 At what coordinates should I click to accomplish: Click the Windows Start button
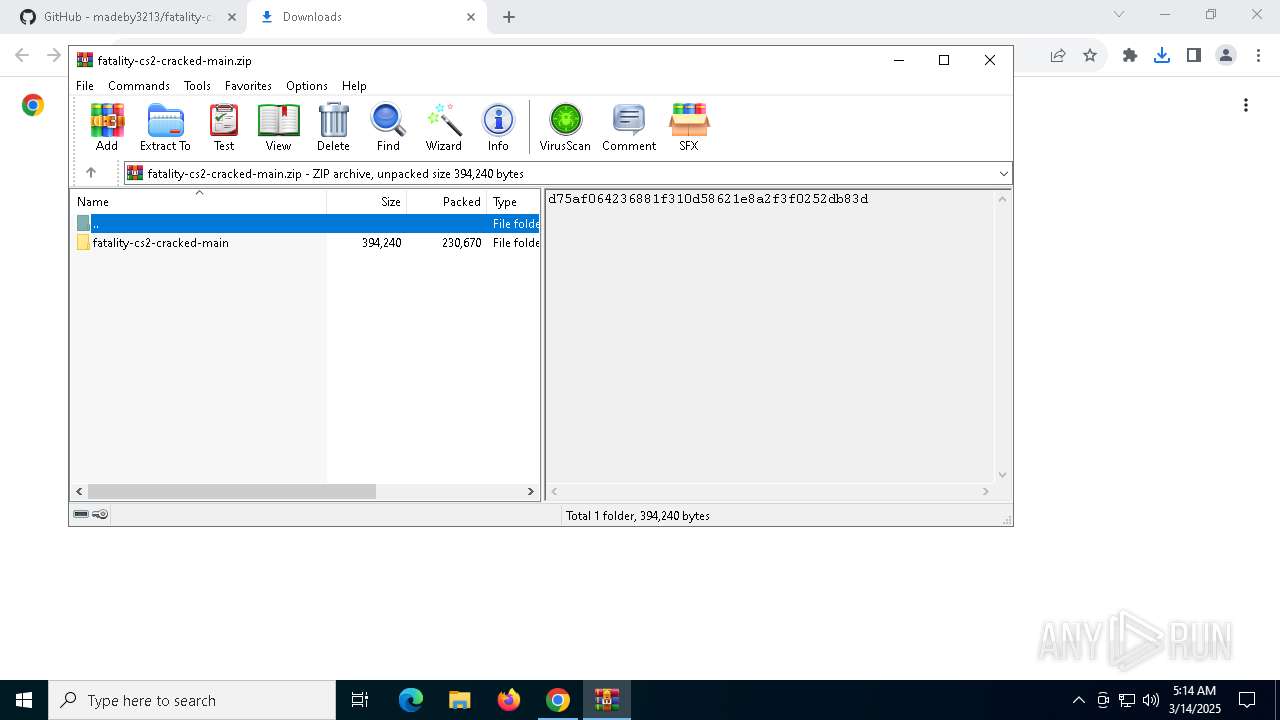[24, 700]
